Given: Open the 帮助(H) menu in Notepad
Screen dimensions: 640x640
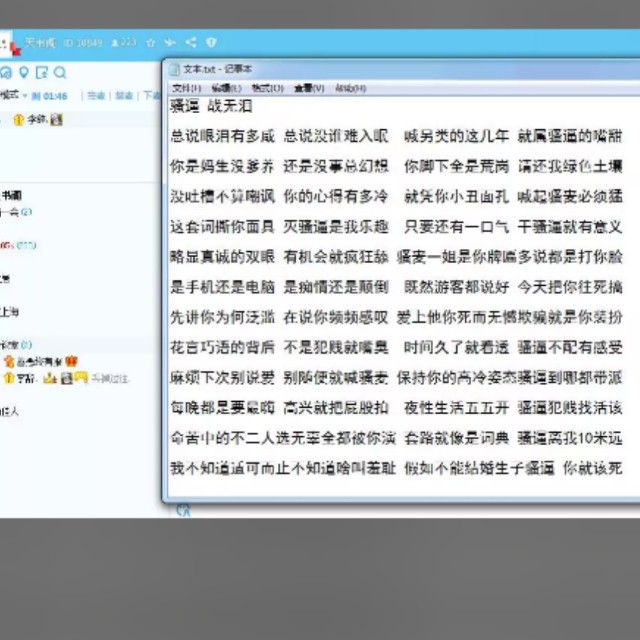Looking at the screenshot, I should coord(350,88).
